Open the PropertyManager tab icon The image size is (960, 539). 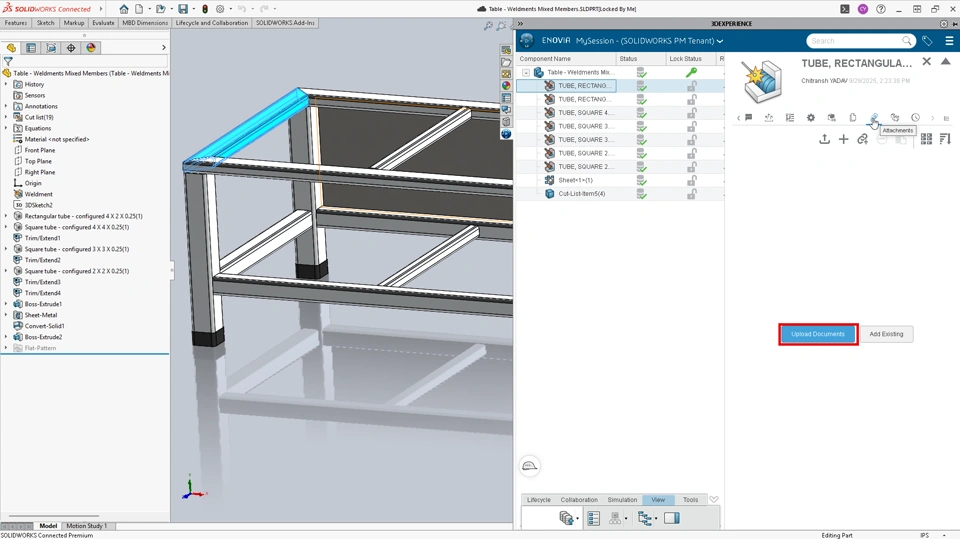click(x=31, y=48)
